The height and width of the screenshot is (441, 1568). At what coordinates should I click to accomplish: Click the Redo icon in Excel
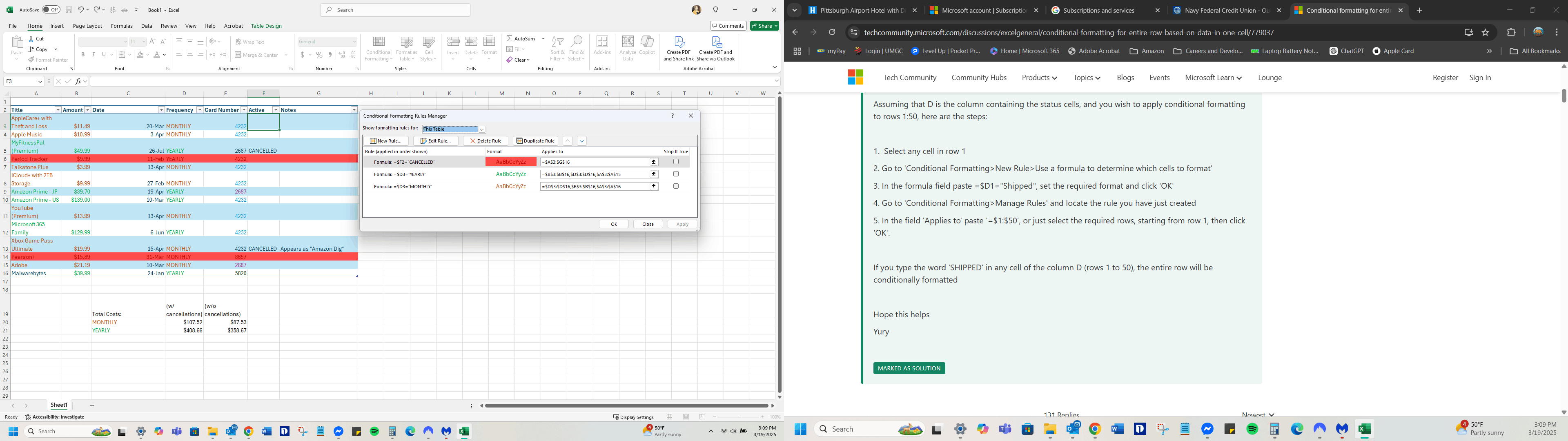click(x=97, y=10)
